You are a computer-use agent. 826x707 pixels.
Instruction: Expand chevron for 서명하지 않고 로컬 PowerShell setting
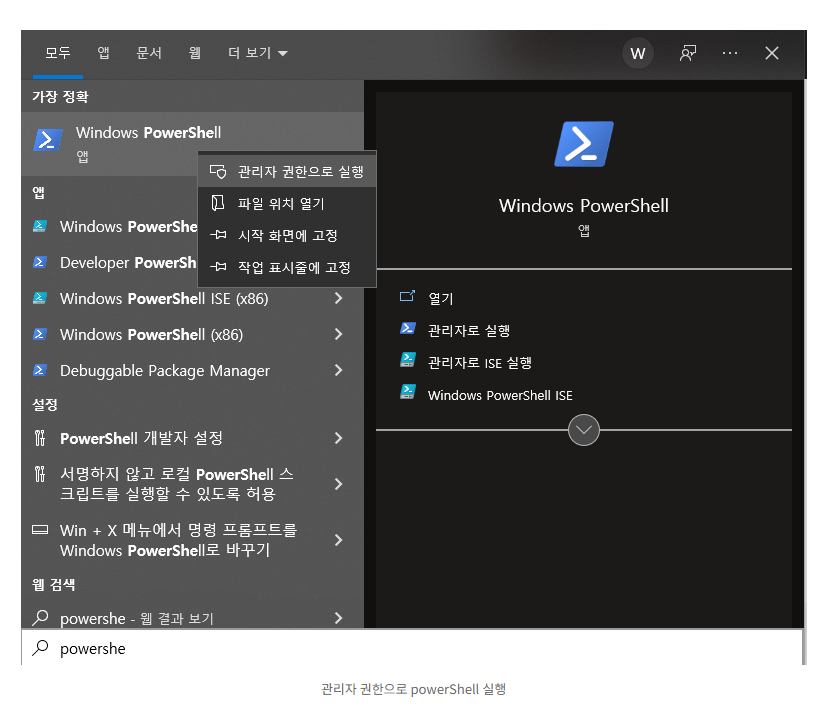(339, 484)
